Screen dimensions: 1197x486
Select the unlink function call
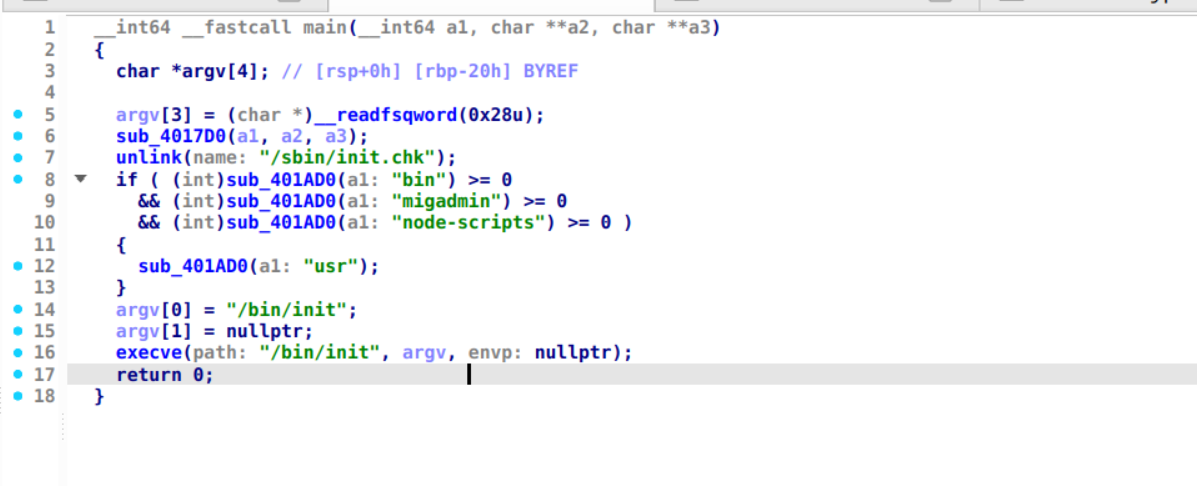[150, 158]
